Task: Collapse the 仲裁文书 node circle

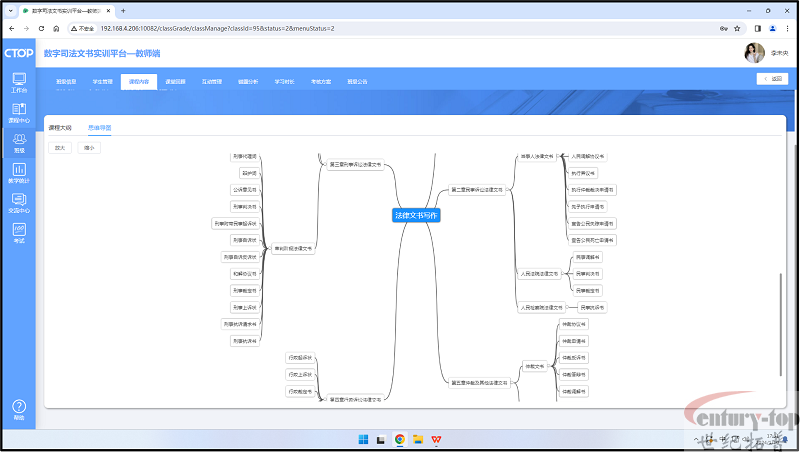Action: pyautogui.click(x=549, y=366)
